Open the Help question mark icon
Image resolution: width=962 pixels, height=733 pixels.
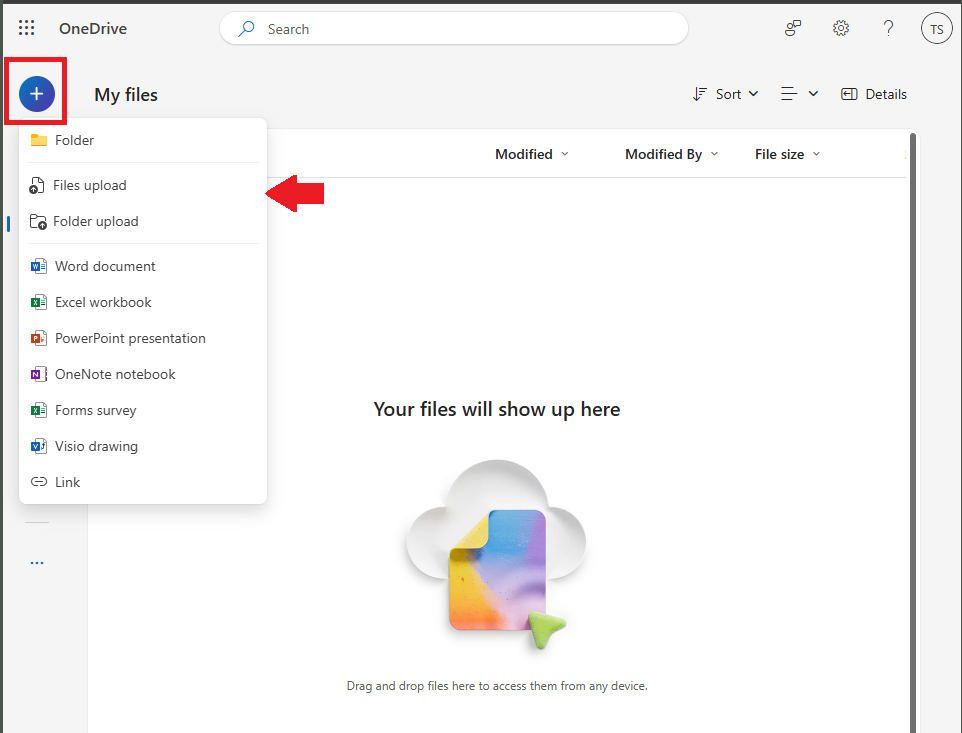click(888, 28)
